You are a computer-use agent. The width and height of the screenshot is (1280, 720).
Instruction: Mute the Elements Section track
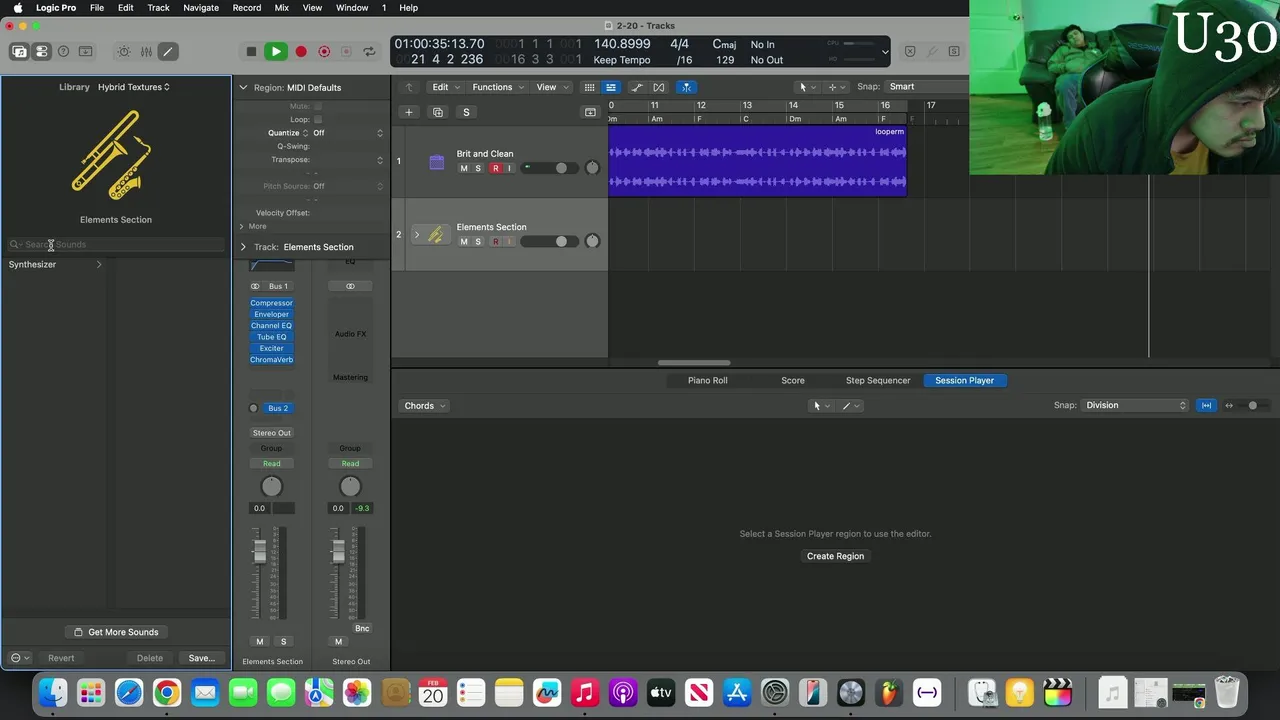click(x=464, y=241)
